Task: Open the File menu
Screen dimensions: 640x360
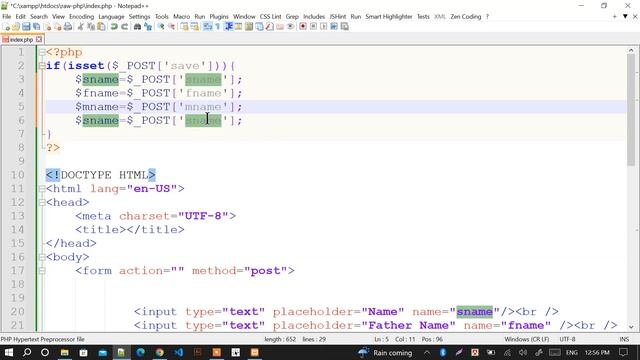Action: [7, 16]
